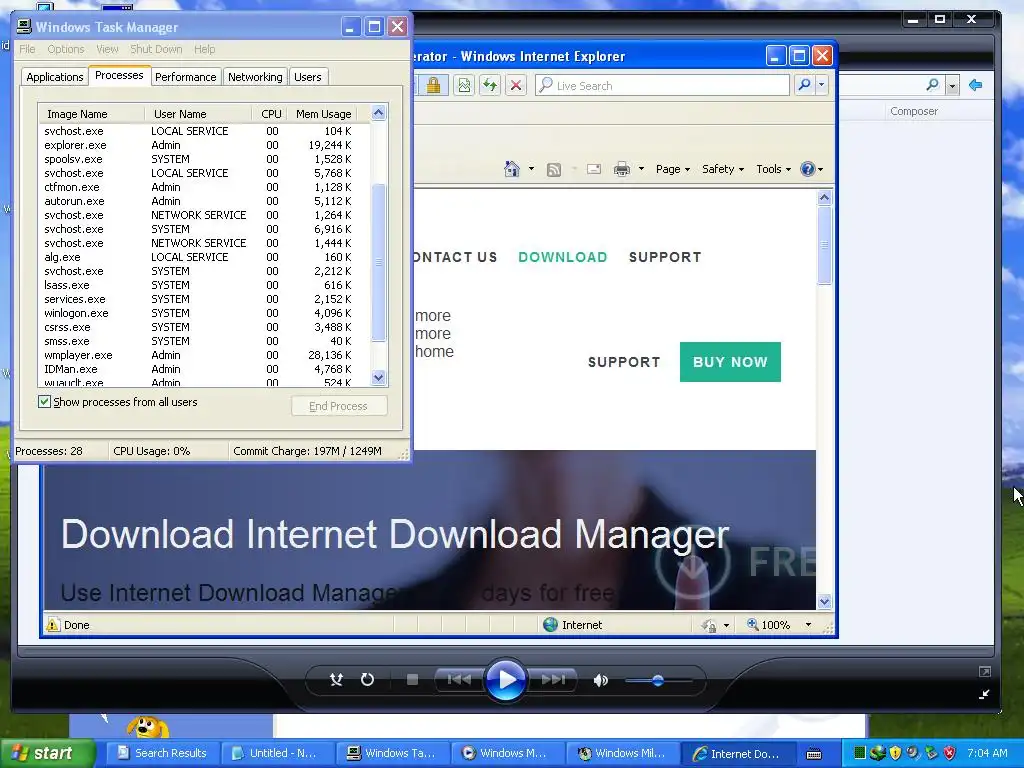Open the Page dropdown menu
Screen dimensions: 1024x768
(673, 169)
